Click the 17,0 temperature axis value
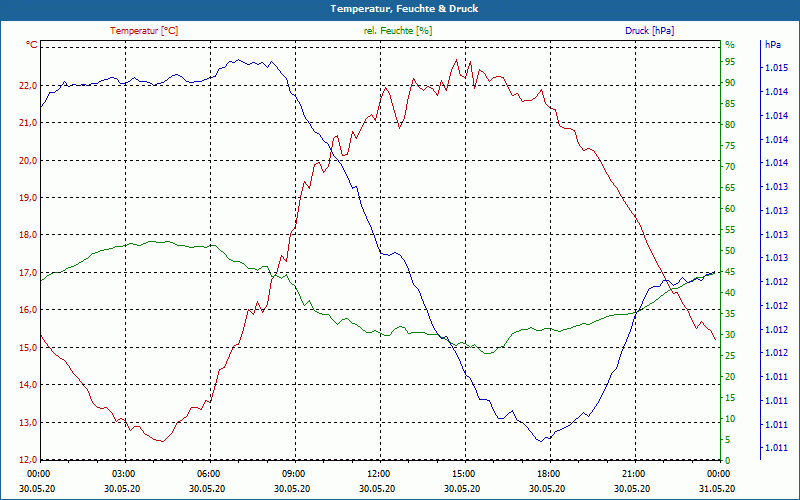The image size is (800, 500). 28,273
